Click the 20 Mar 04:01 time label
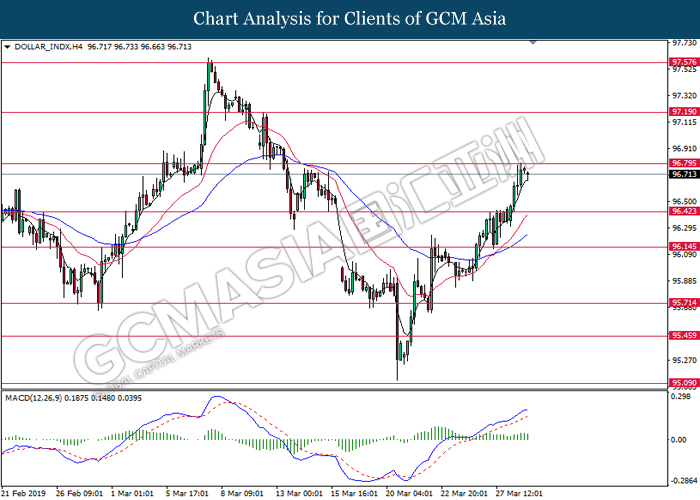 [x=409, y=493]
